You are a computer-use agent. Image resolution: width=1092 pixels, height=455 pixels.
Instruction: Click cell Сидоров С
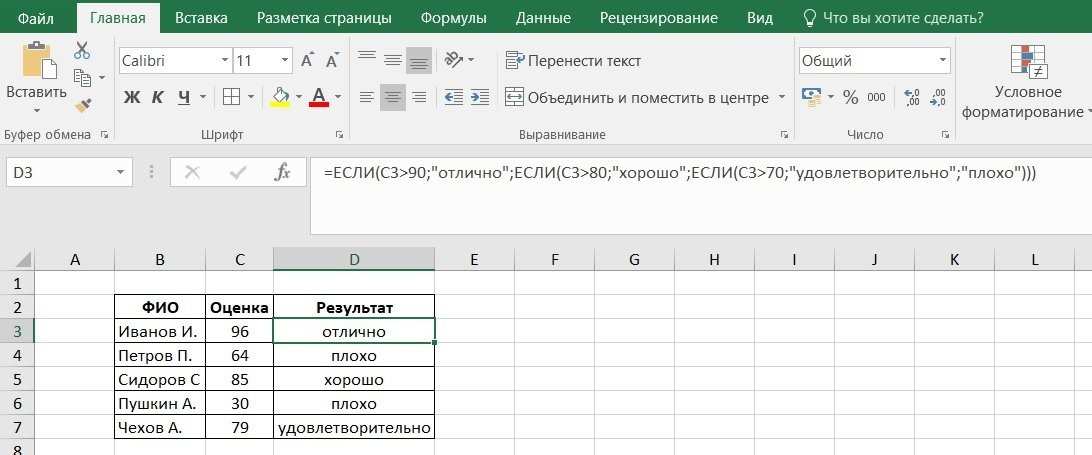160,380
